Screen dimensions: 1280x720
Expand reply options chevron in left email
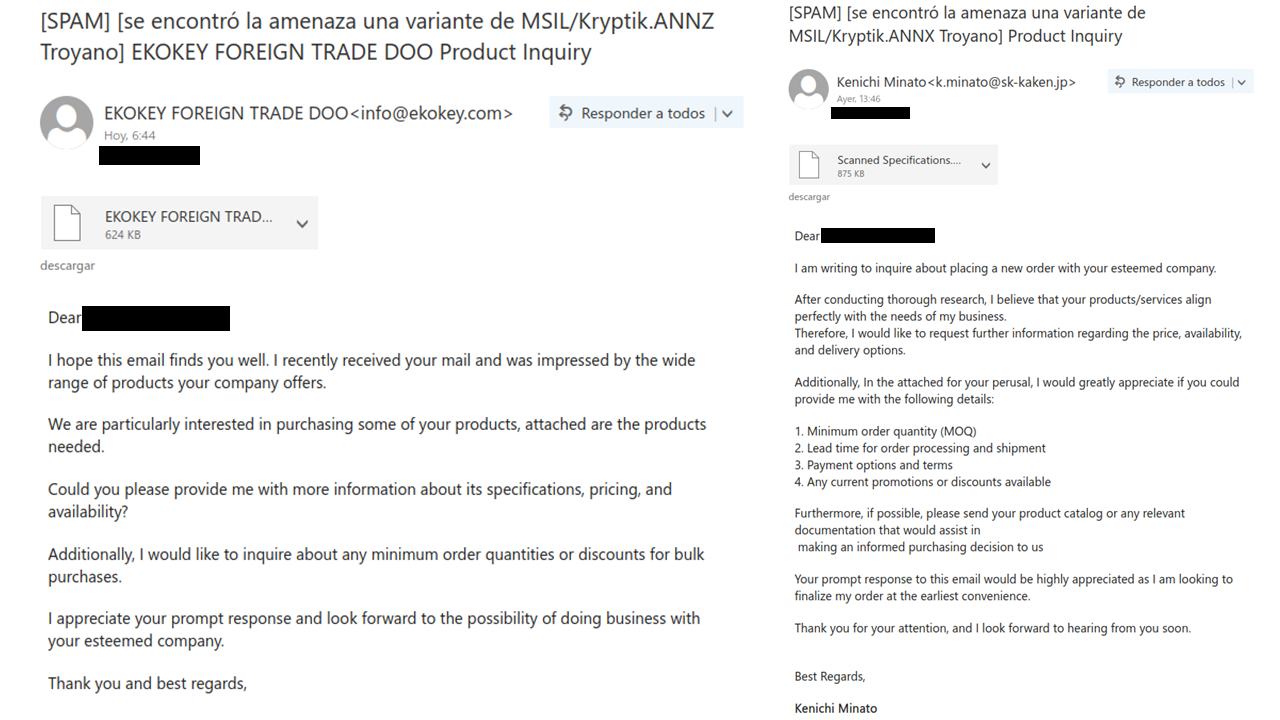727,113
